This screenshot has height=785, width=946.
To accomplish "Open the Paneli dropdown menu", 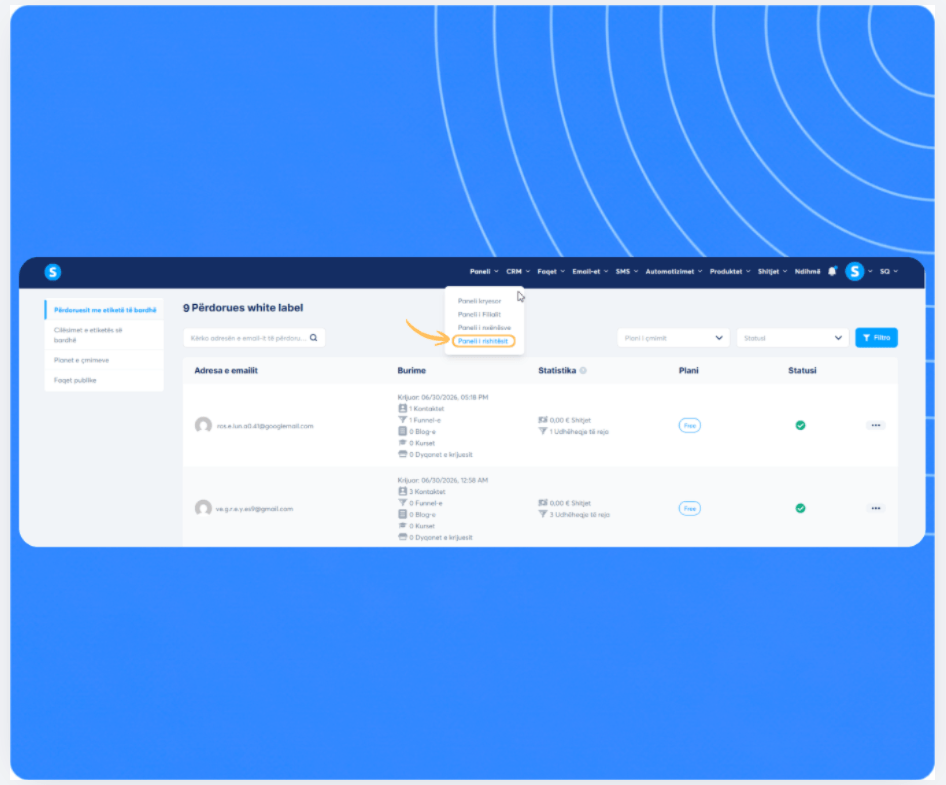I will pos(484,272).
